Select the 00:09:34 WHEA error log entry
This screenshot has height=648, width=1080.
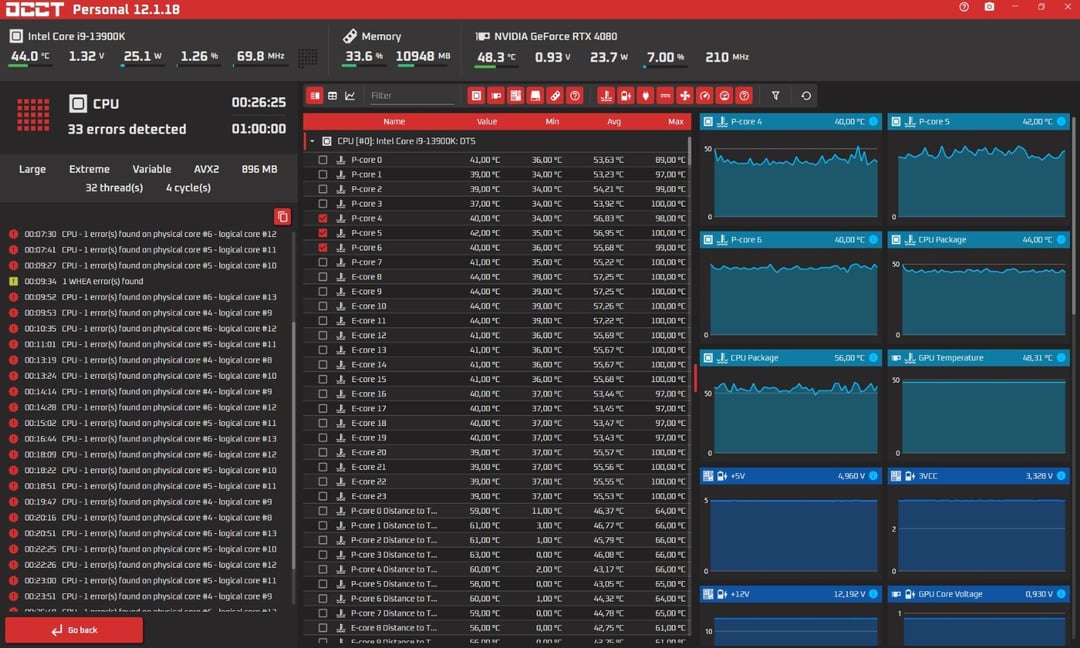click(145, 281)
